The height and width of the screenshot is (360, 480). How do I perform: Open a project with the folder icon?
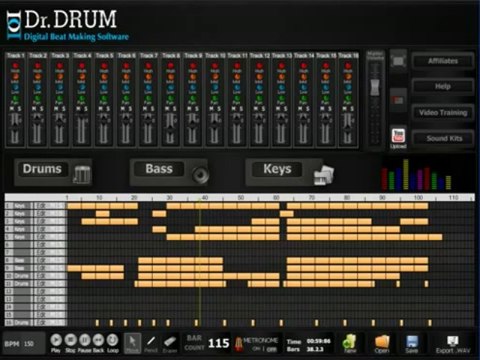(x=382, y=344)
